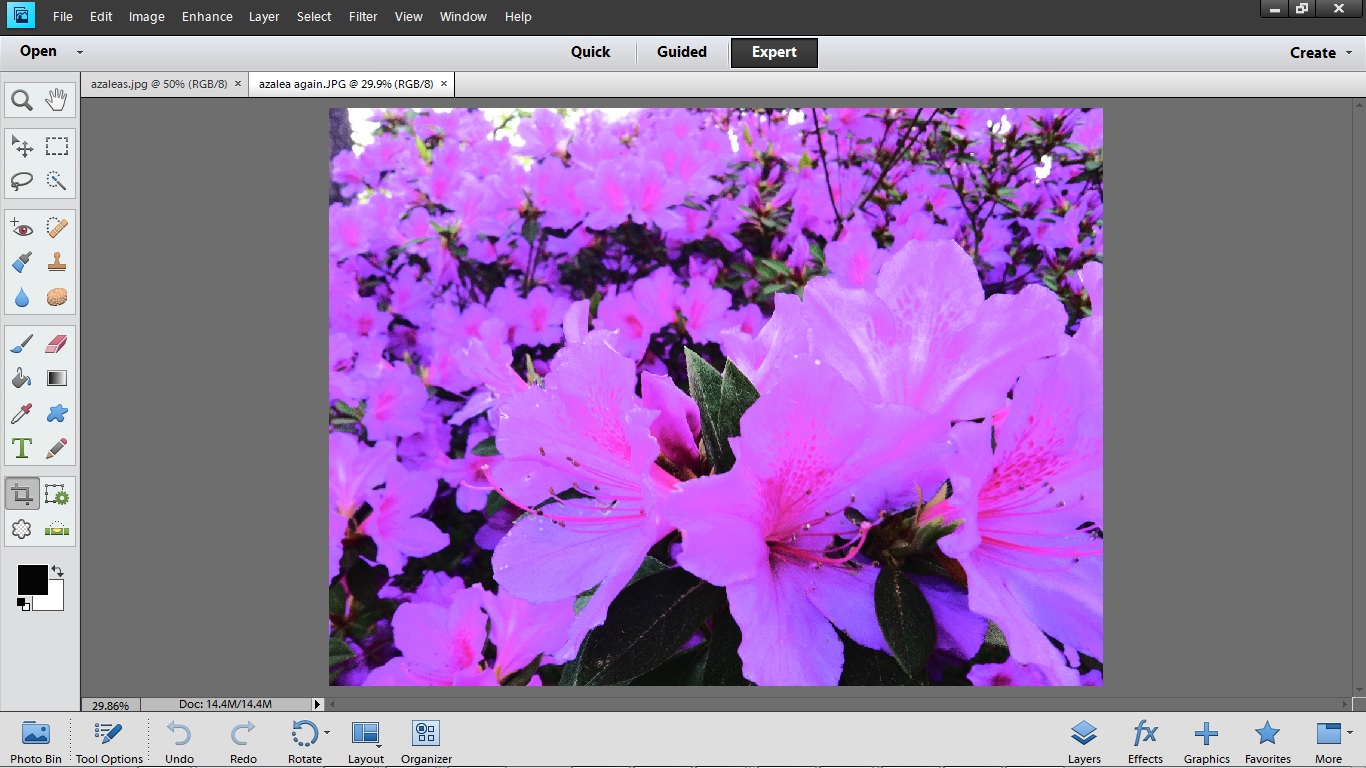The height and width of the screenshot is (768, 1366).
Task: Open the Photo Bin
Action: [x=36, y=742]
